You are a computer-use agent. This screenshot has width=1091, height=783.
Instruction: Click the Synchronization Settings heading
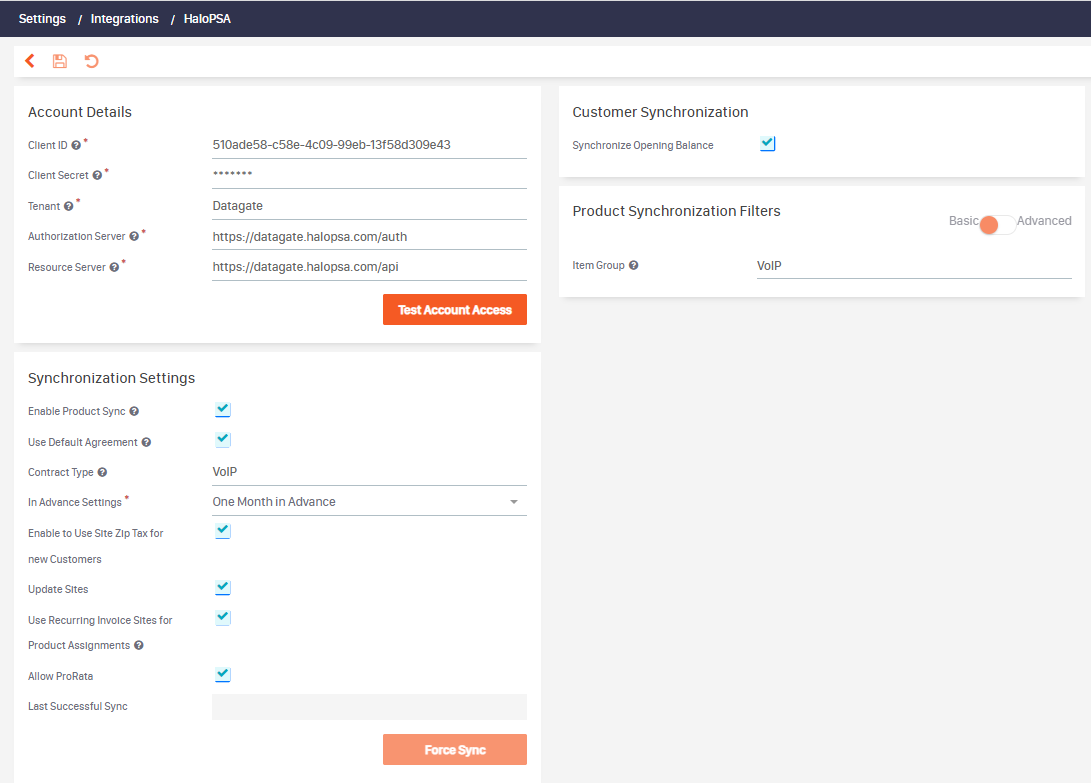click(x=111, y=378)
